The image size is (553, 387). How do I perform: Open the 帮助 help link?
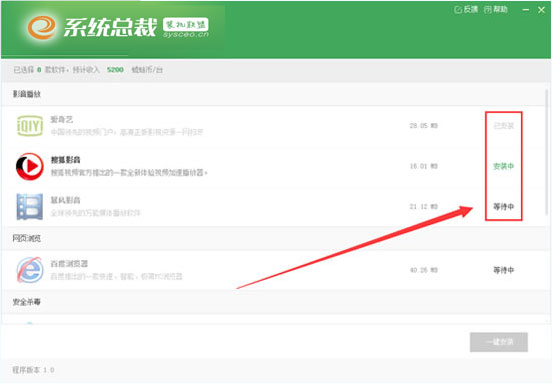point(496,10)
